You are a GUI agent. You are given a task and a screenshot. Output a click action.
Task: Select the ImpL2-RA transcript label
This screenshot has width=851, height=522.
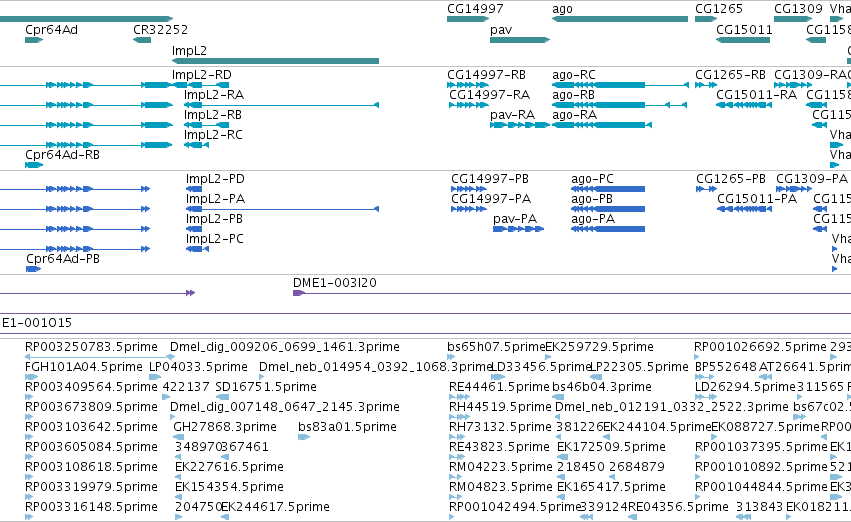[x=214, y=94]
